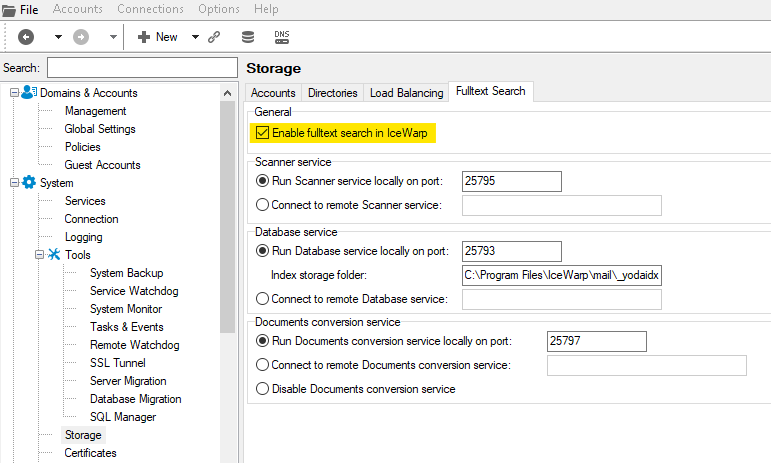Select Policies in the tree
The image size is (771, 463).
click(x=83, y=147)
